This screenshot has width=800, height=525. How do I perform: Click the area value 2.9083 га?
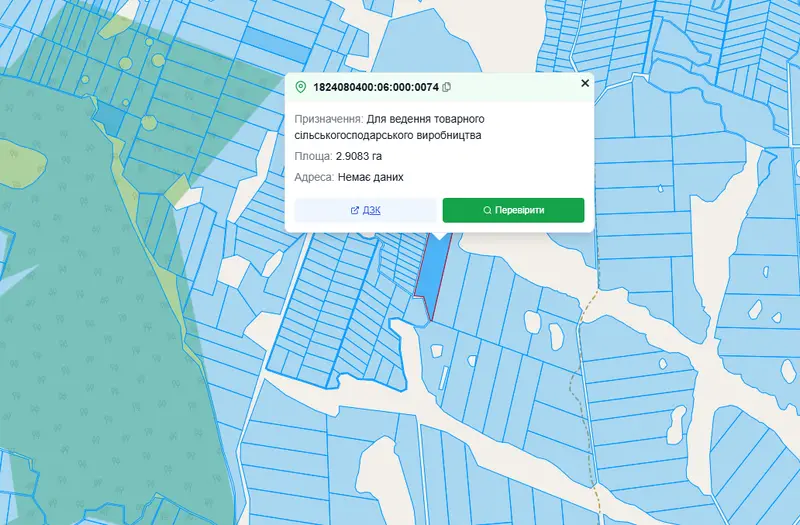359,156
